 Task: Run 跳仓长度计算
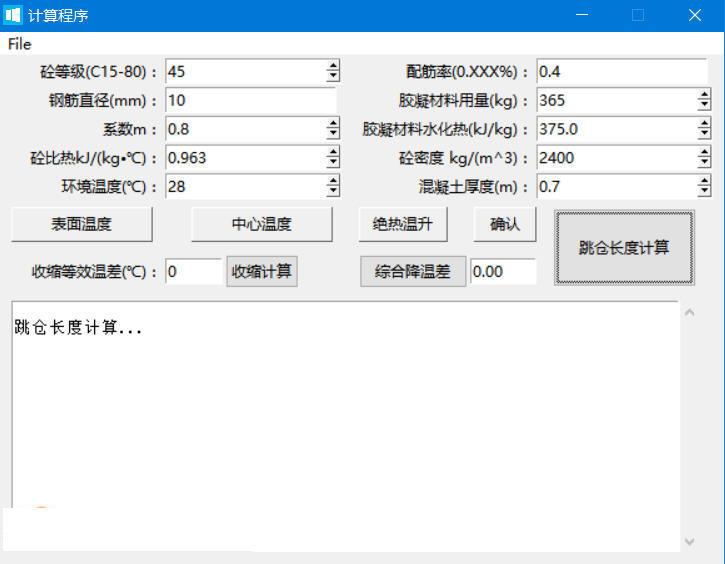[x=624, y=248]
